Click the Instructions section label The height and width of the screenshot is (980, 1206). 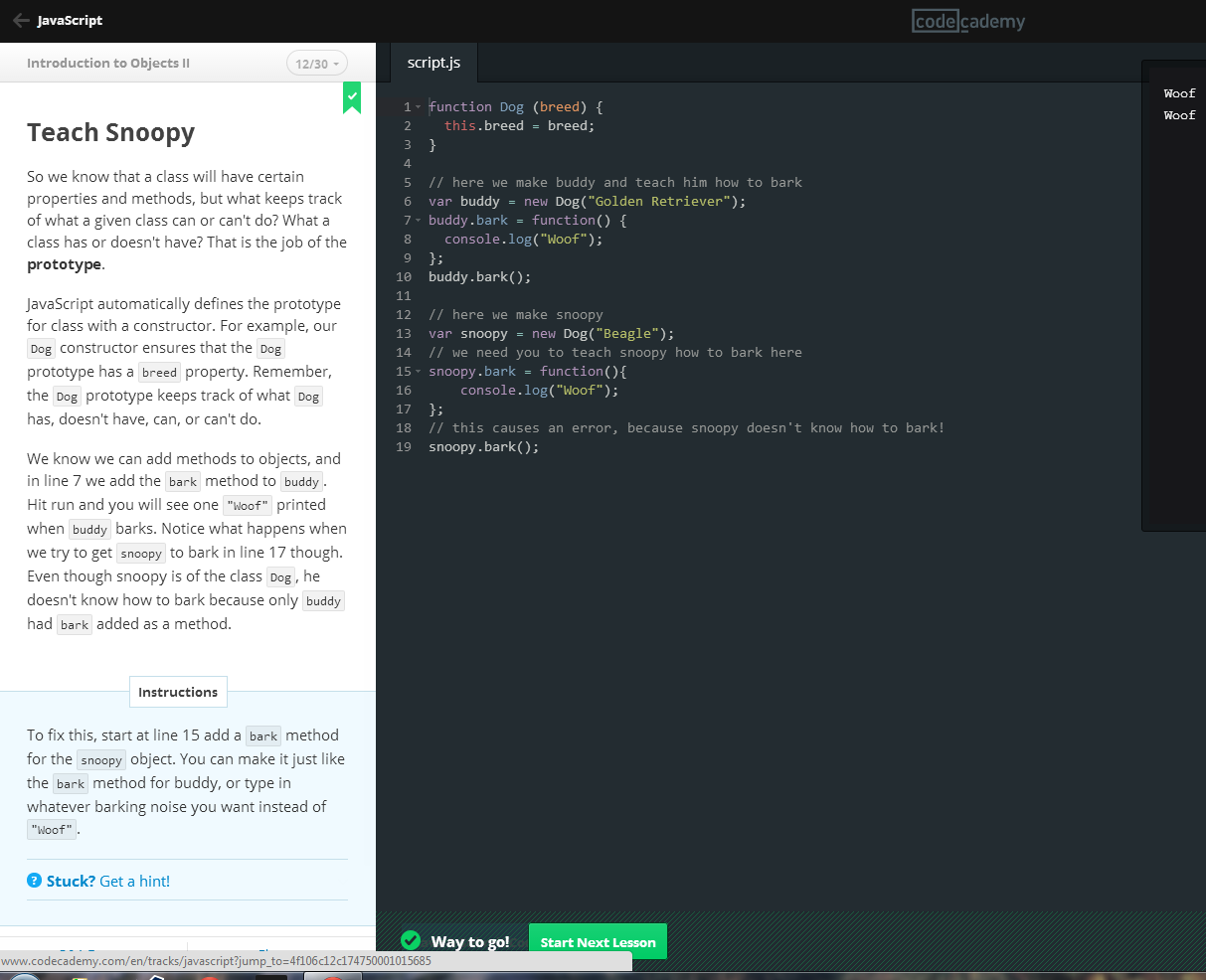(178, 692)
